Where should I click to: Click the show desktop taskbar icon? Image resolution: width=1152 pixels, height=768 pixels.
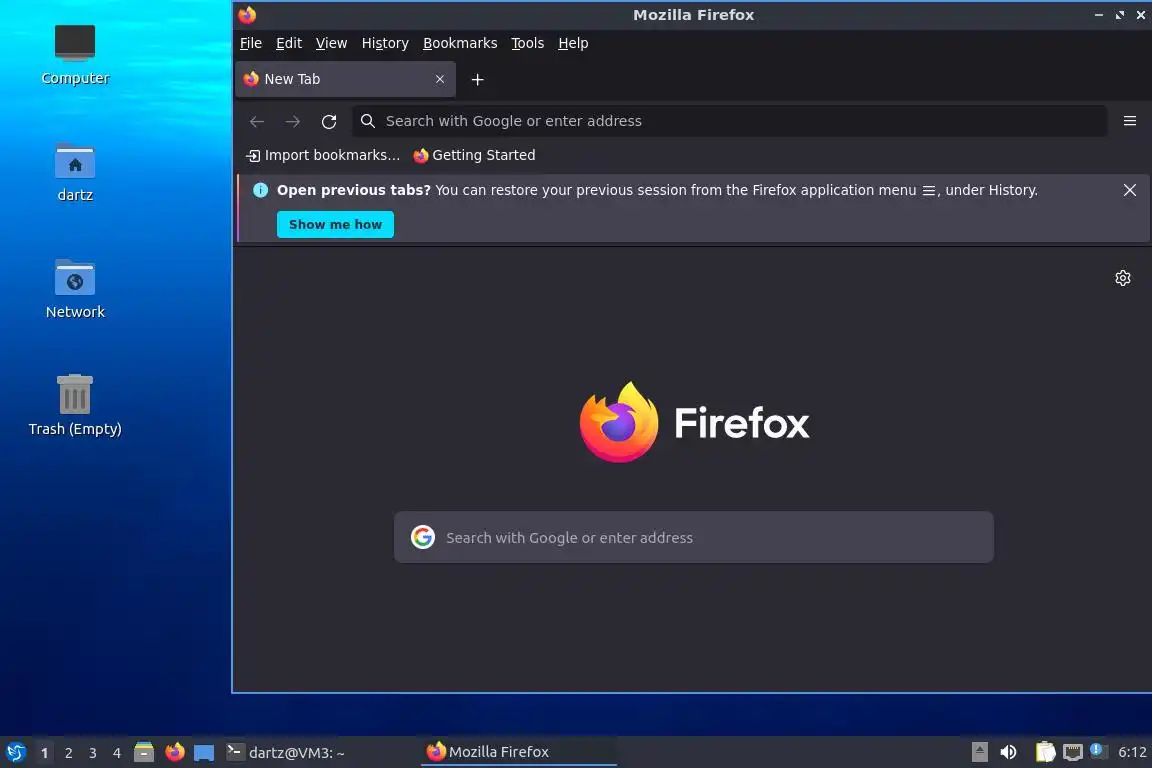pos(204,753)
